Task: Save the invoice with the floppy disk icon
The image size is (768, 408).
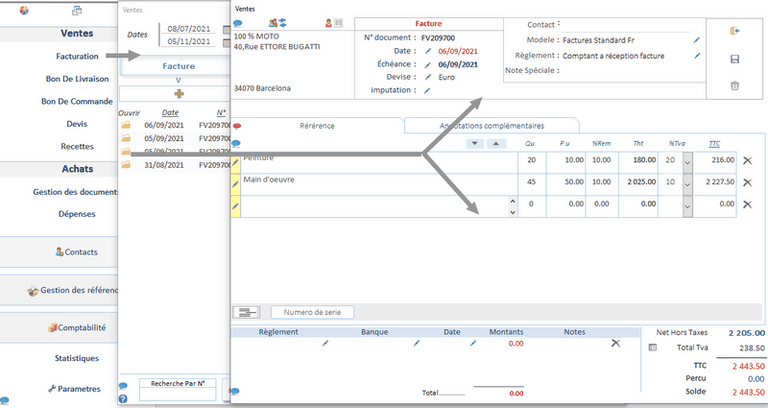Action: pyautogui.click(x=735, y=59)
